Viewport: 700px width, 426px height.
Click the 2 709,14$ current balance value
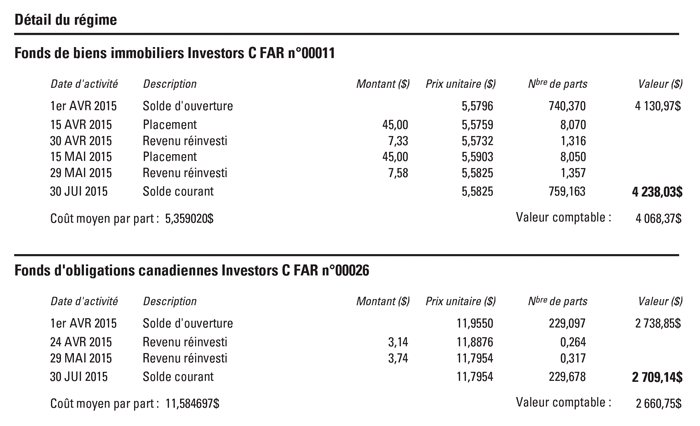coord(657,377)
